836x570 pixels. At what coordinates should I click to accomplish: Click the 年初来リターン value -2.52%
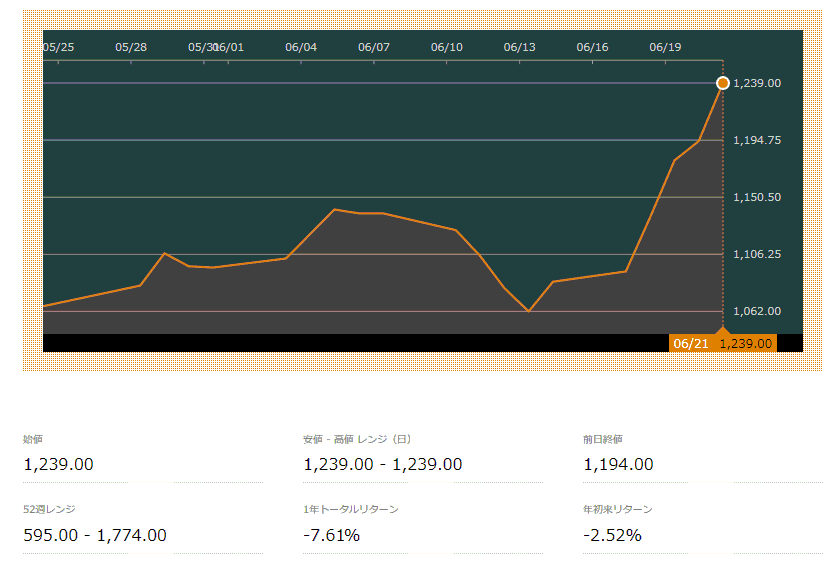point(613,535)
